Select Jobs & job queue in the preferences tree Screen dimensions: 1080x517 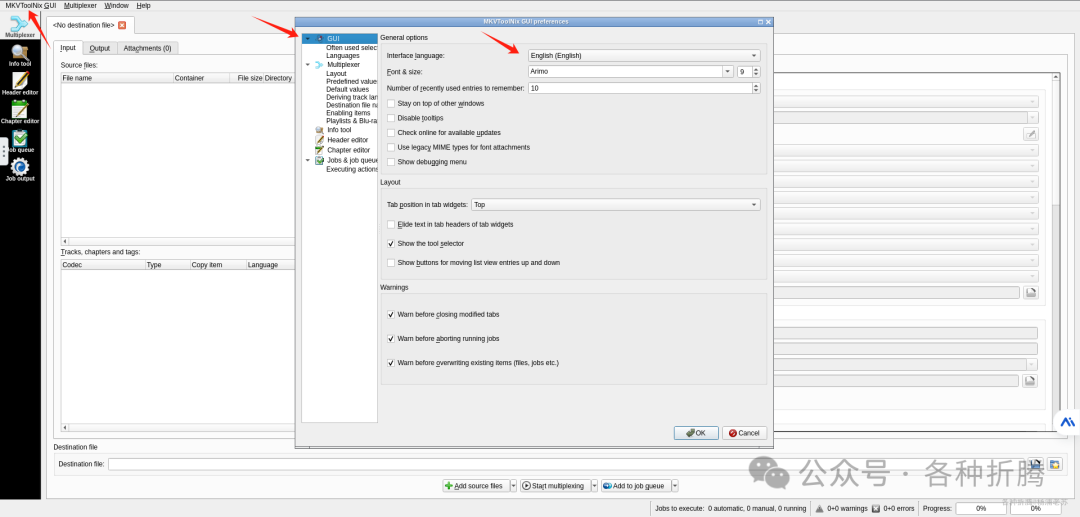tap(352, 160)
